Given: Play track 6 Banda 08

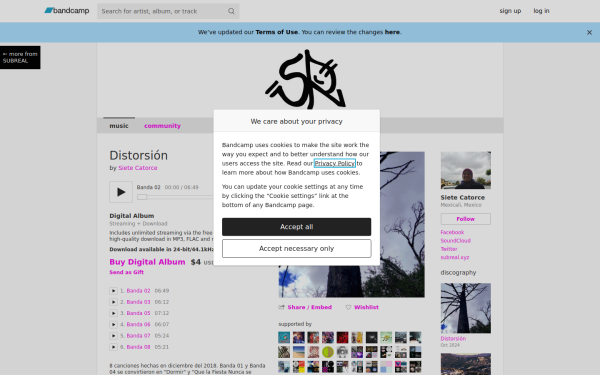Looking at the screenshot, I should 113,347.
